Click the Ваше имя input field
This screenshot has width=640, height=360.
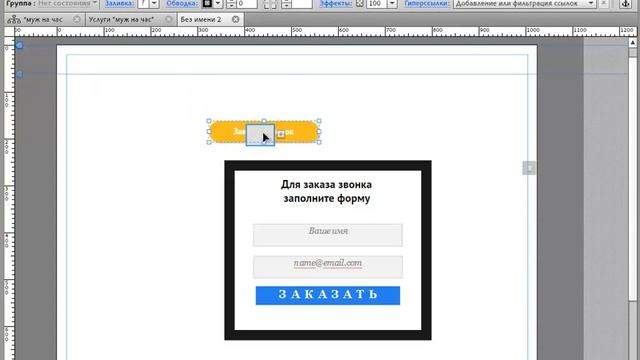[x=328, y=235]
